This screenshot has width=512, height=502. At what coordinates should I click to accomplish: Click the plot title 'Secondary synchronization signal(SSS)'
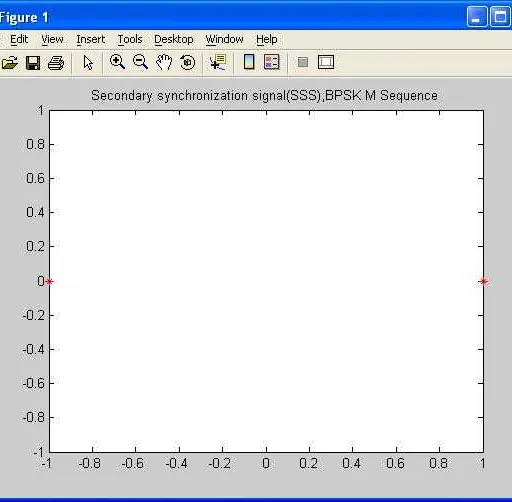click(207, 96)
